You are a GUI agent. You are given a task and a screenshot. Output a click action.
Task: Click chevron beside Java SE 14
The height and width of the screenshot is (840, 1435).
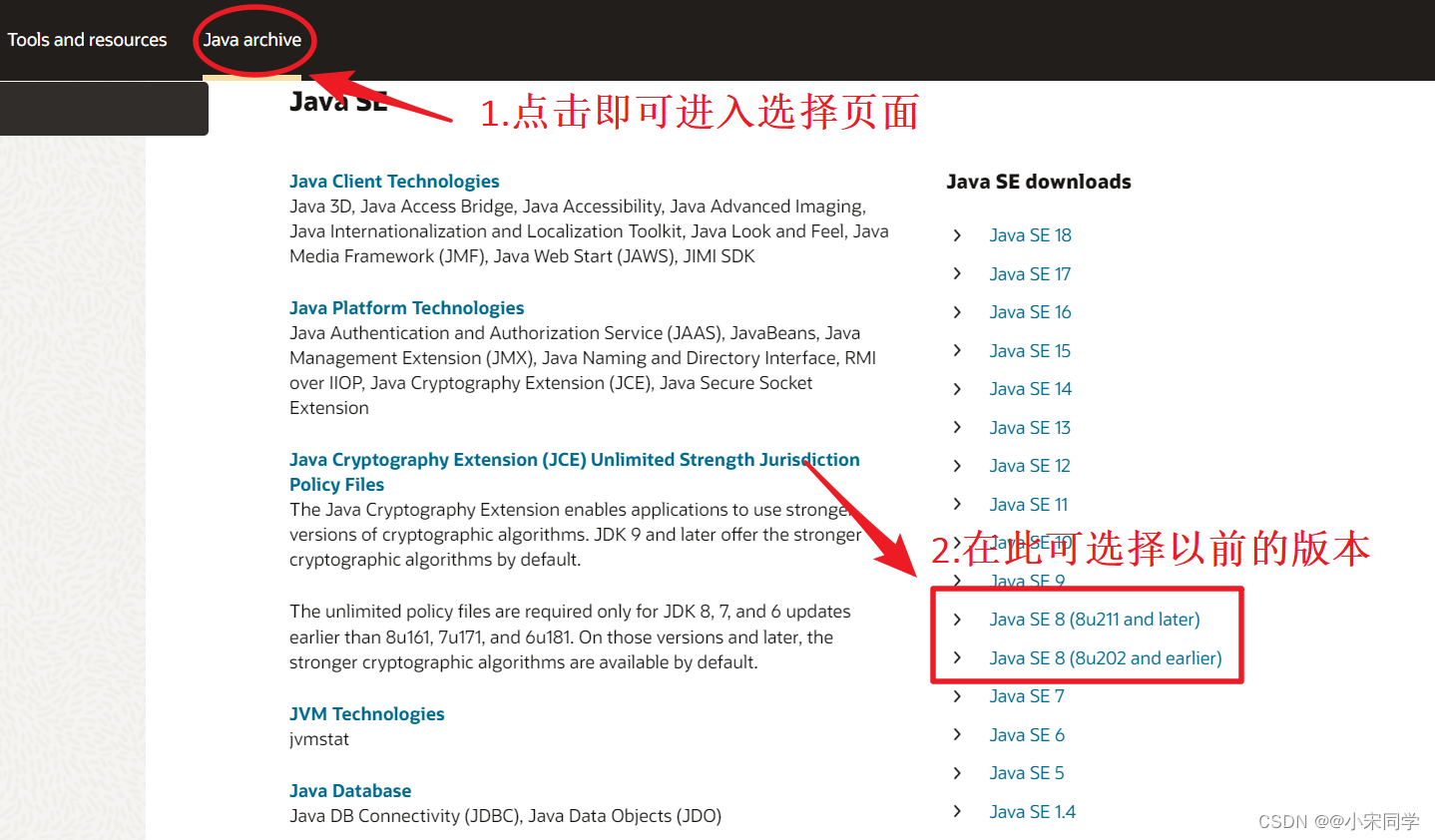click(x=957, y=389)
